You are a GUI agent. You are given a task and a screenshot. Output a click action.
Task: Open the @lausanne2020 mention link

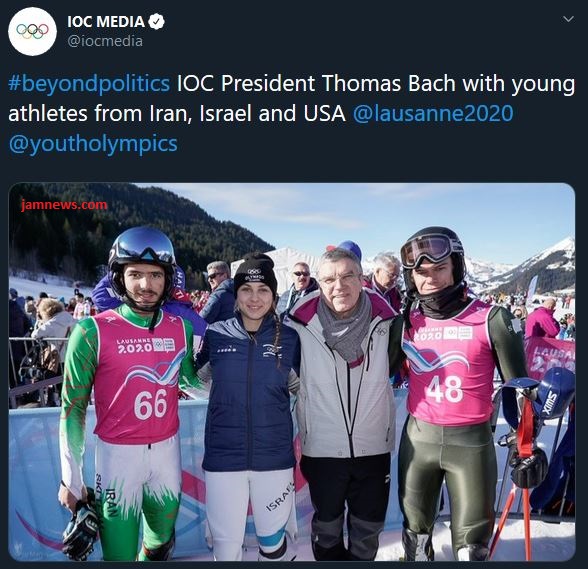[433, 113]
